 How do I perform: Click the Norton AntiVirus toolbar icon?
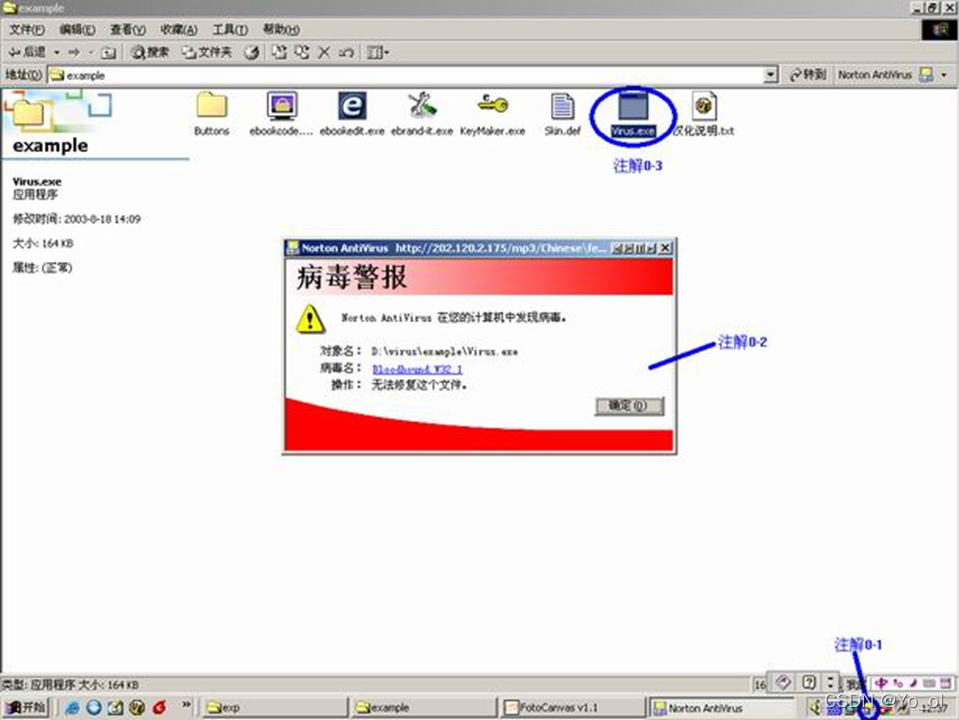click(927, 75)
